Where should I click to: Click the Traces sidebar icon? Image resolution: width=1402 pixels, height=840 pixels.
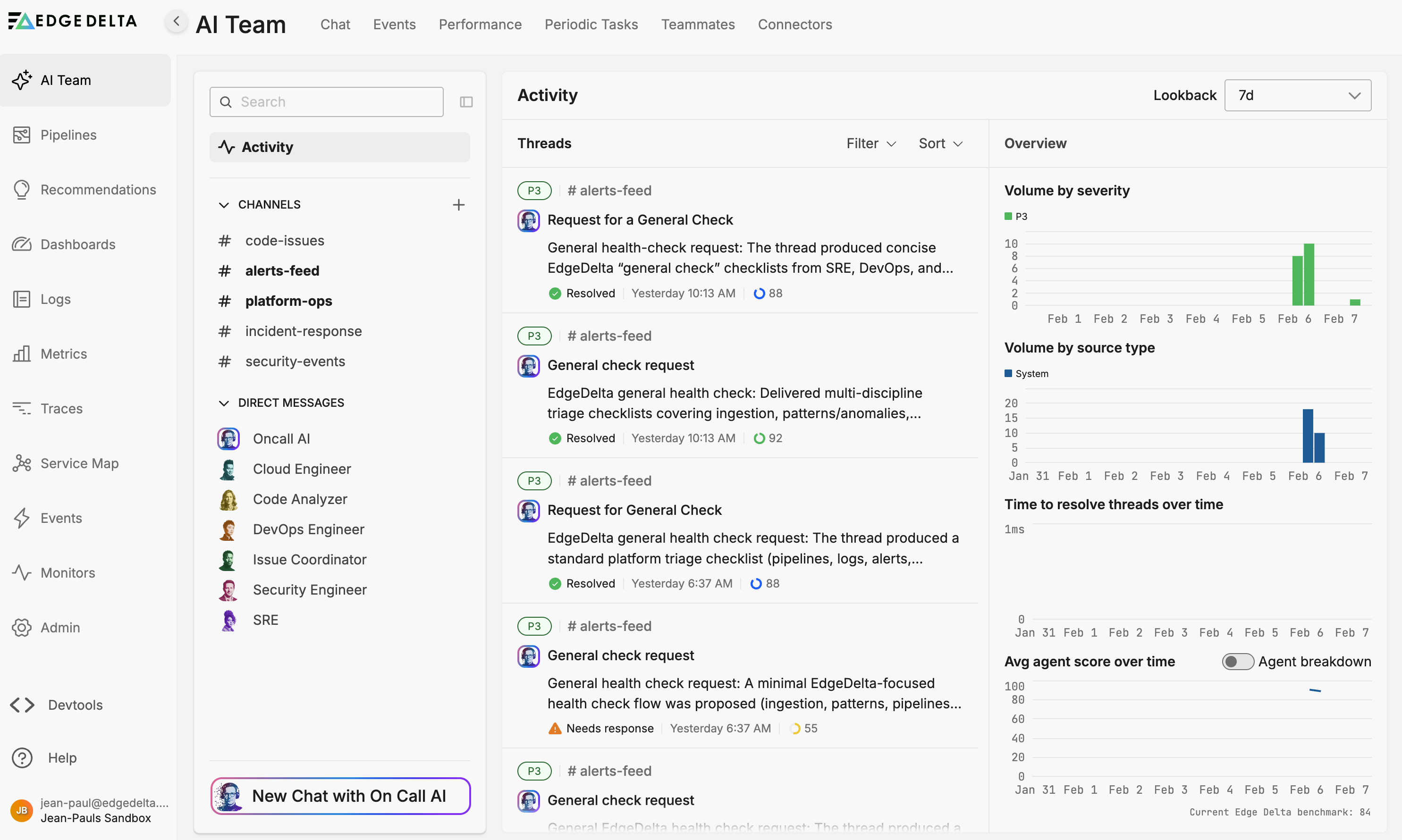coord(22,408)
